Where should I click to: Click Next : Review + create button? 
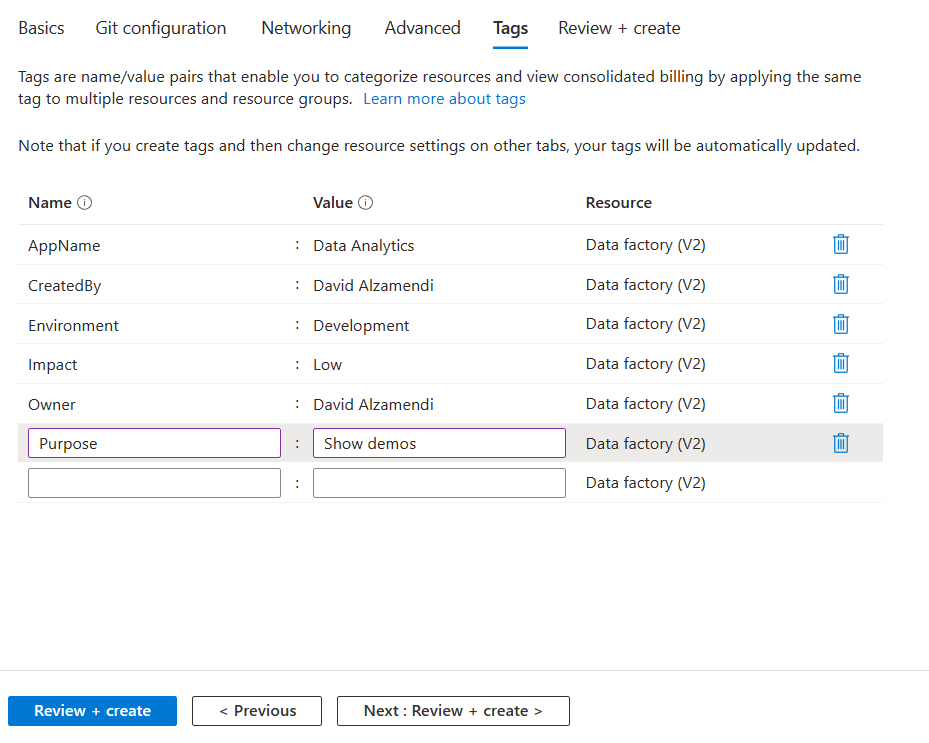pos(453,710)
